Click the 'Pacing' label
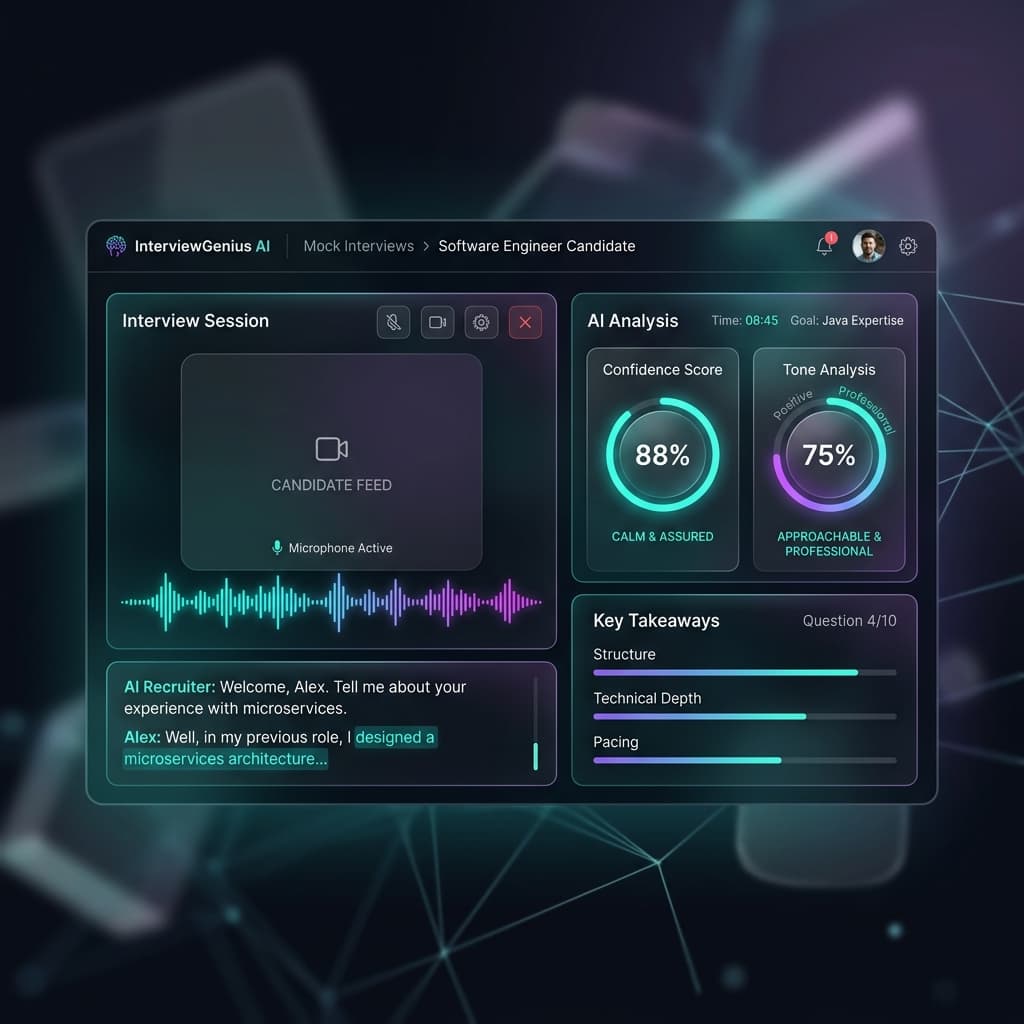1024x1024 pixels. pyautogui.click(x=616, y=742)
